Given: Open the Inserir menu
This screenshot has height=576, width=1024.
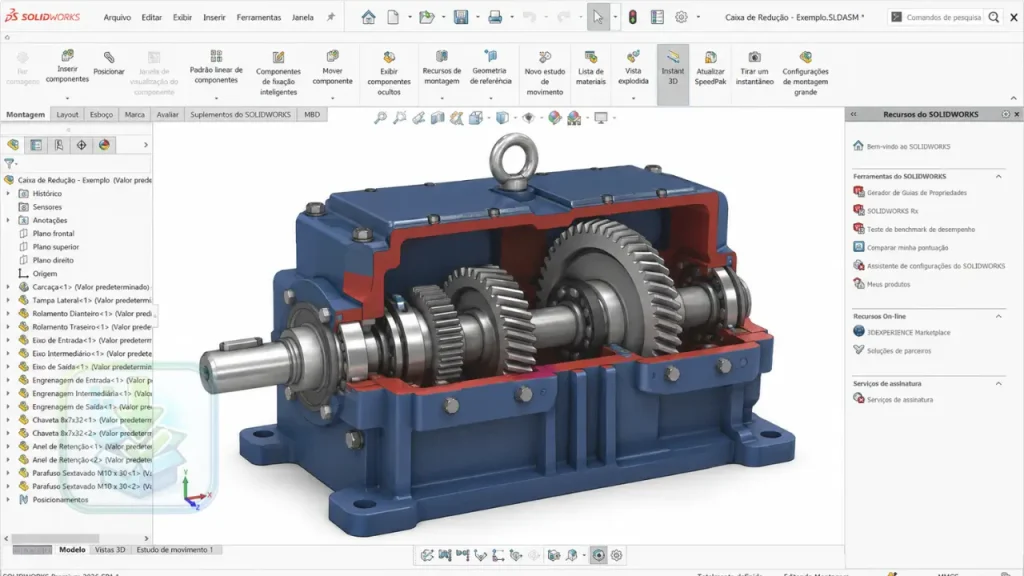Looking at the screenshot, I should click(214, 18).
